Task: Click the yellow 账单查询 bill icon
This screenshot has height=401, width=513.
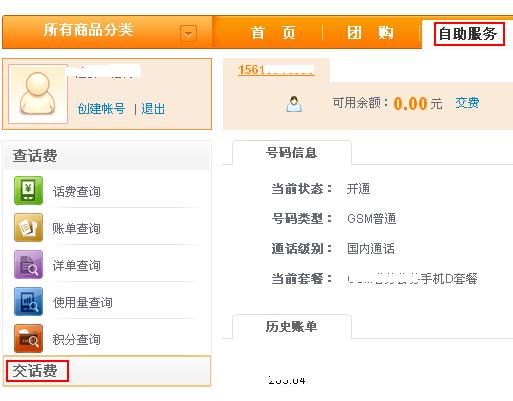Action: pyautogui.click(x=28, y=227)
